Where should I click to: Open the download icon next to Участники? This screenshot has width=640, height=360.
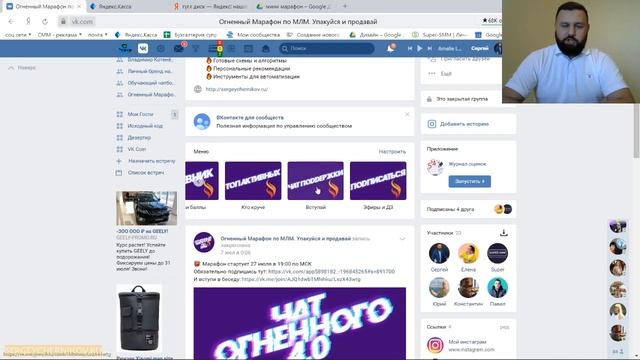click(x=504, y=233)
